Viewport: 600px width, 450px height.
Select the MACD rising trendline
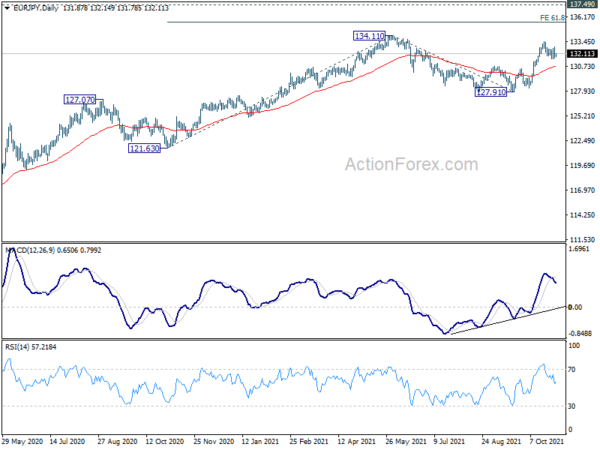point(508,320)
